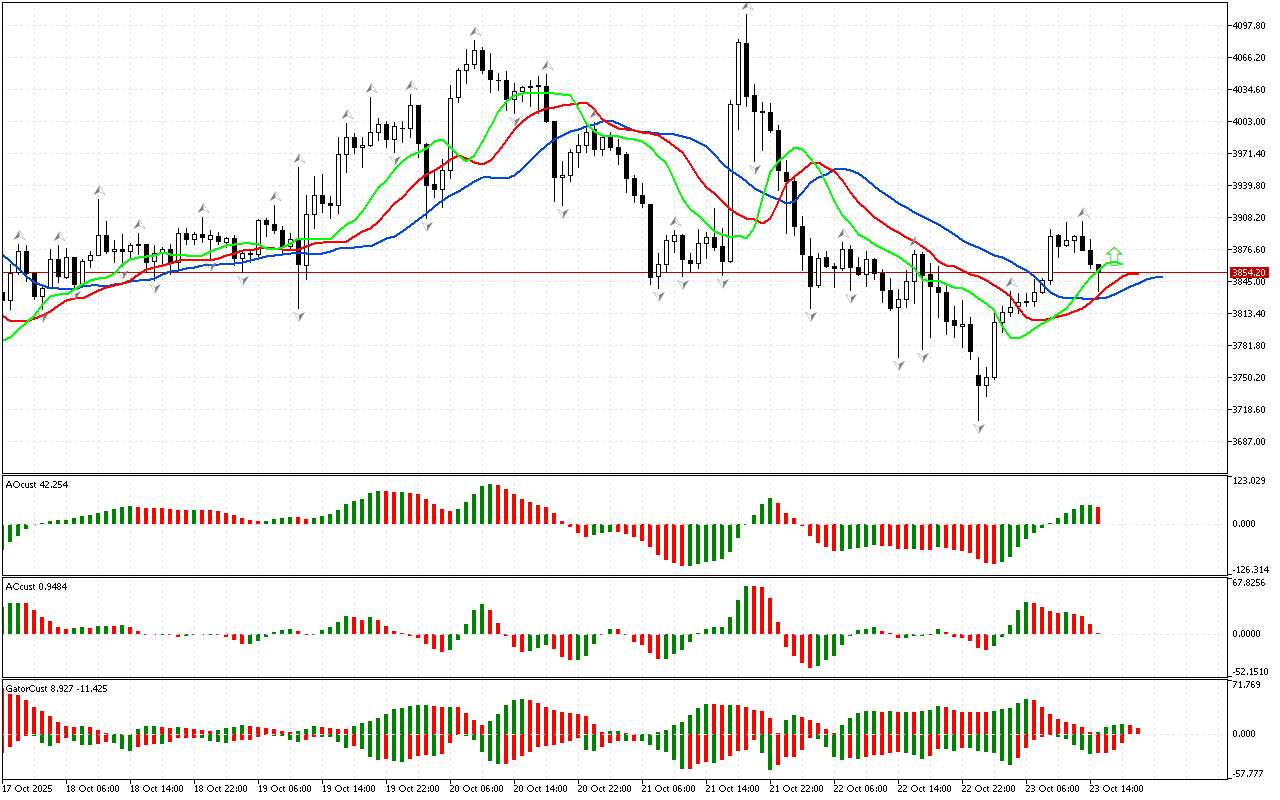Click the 17 Oct 2025 date on the time axis
Viewport: 1280px width, 800px height.
point(28,789)
